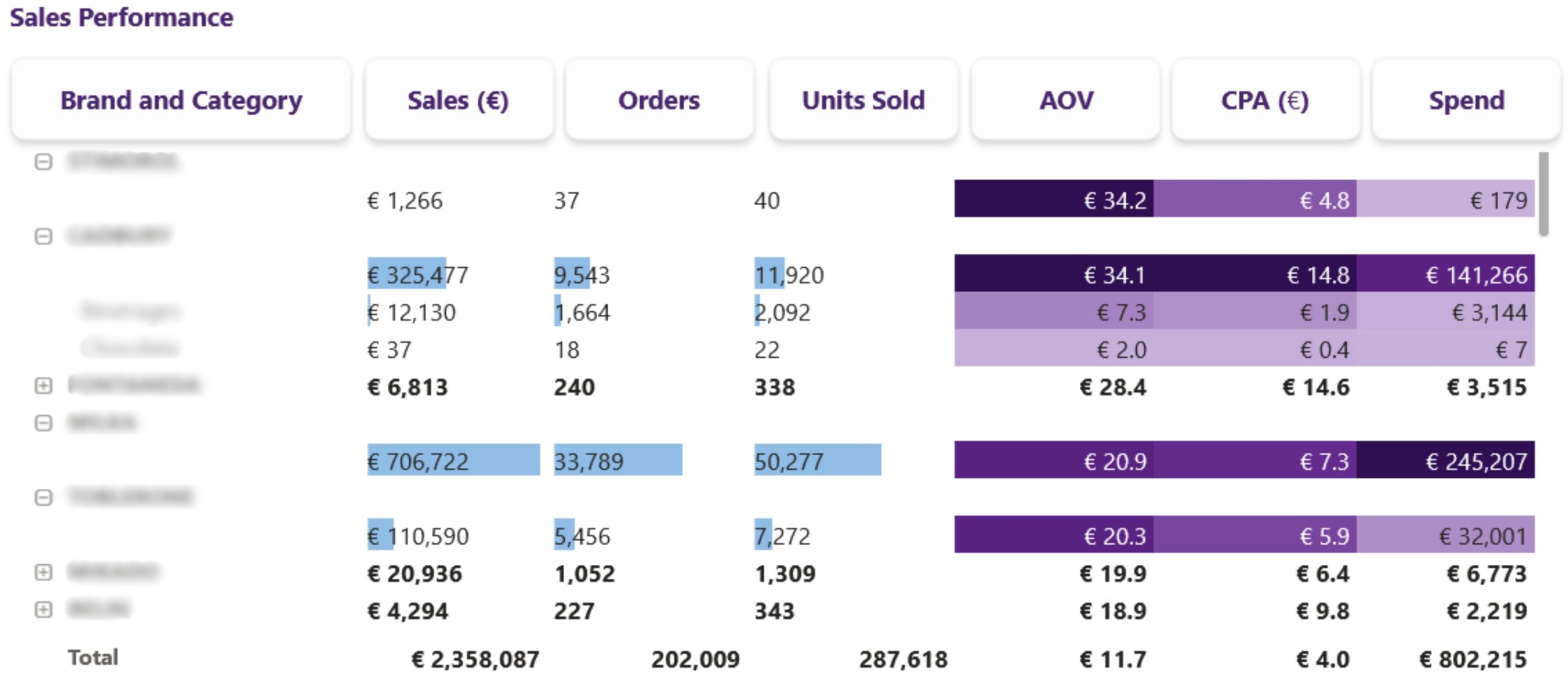Click the CPA (€) header button
The height and width of the screenshot is (680, 1568).
click(x=1265, y=99)
